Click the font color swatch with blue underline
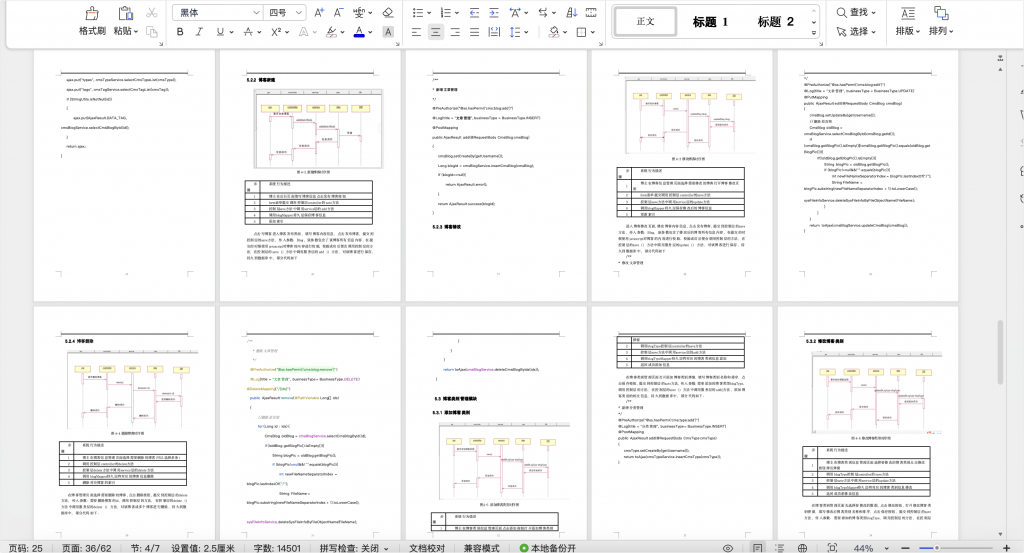This screenshot has height=553, width=1024. [x=359, y=32]
